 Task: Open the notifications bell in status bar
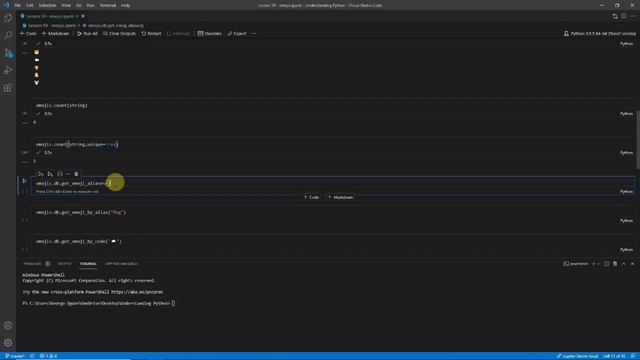coord(633,356)
